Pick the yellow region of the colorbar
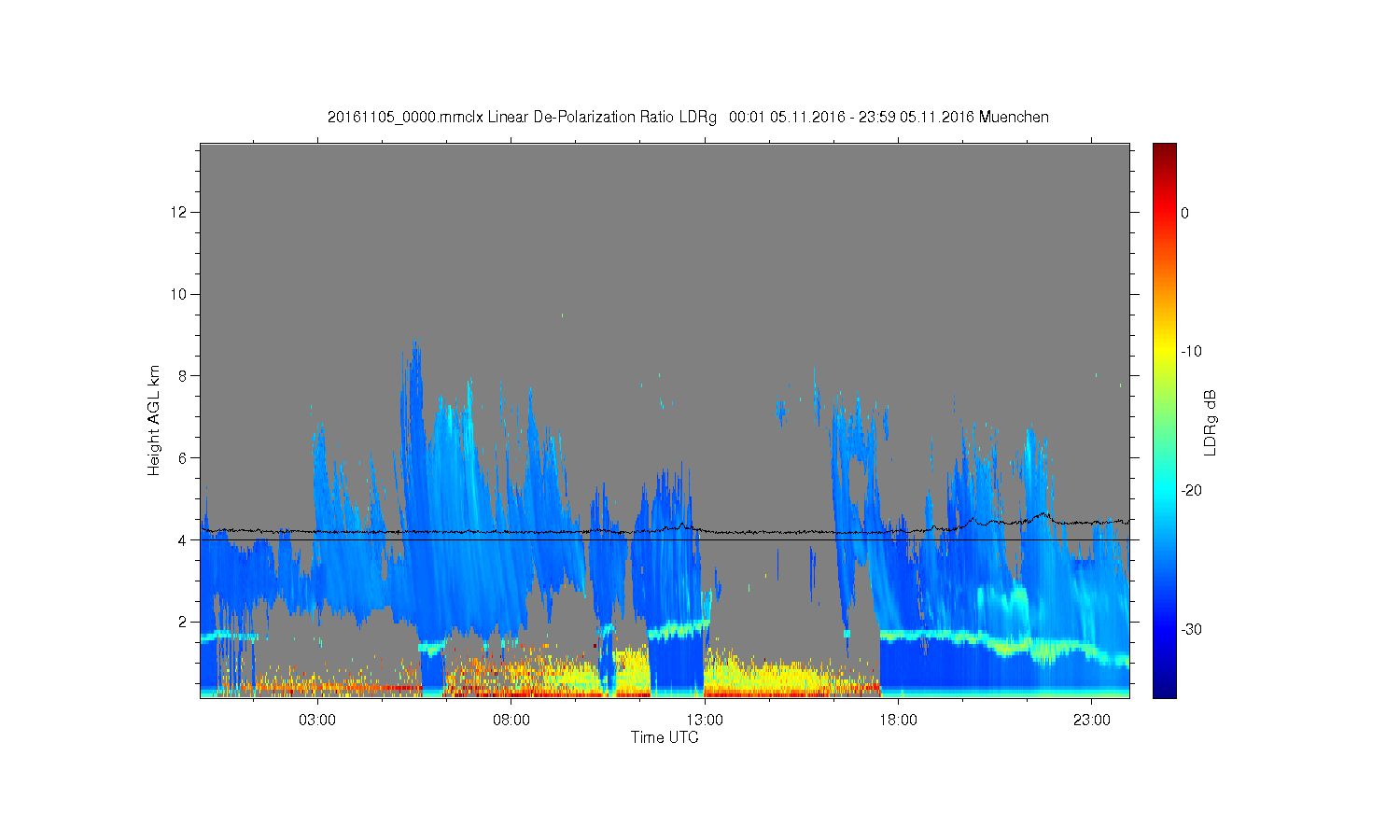 pos(1164,350)
